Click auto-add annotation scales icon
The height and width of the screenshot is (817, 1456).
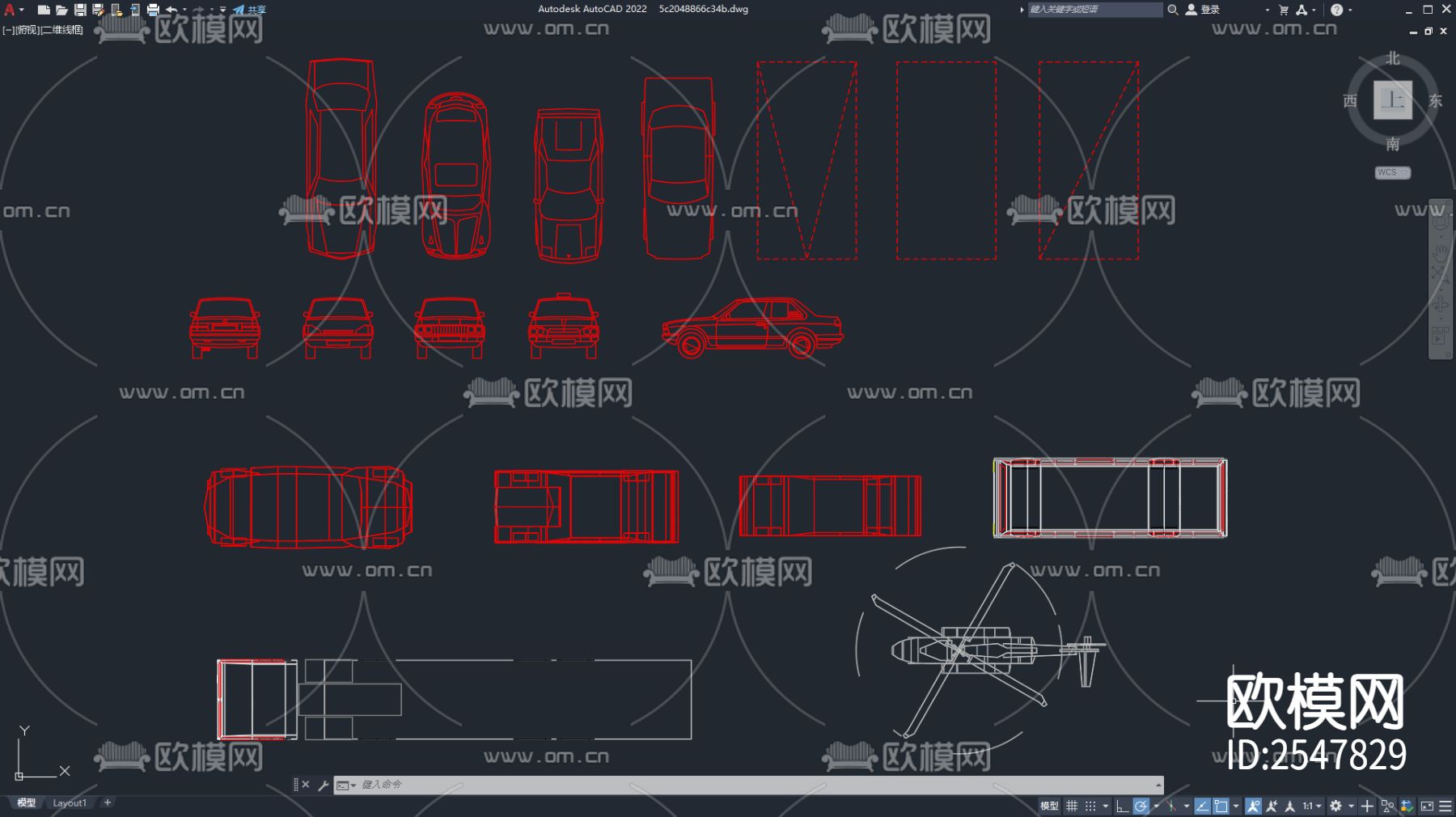pyautogui.click(x=1272, y=806)
